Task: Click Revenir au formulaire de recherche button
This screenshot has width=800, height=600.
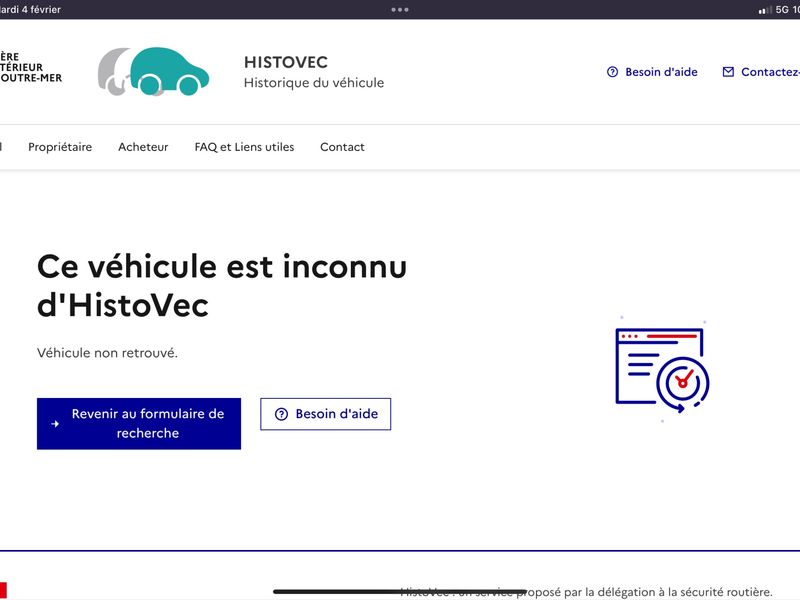Action: click(x=139, y=423)
